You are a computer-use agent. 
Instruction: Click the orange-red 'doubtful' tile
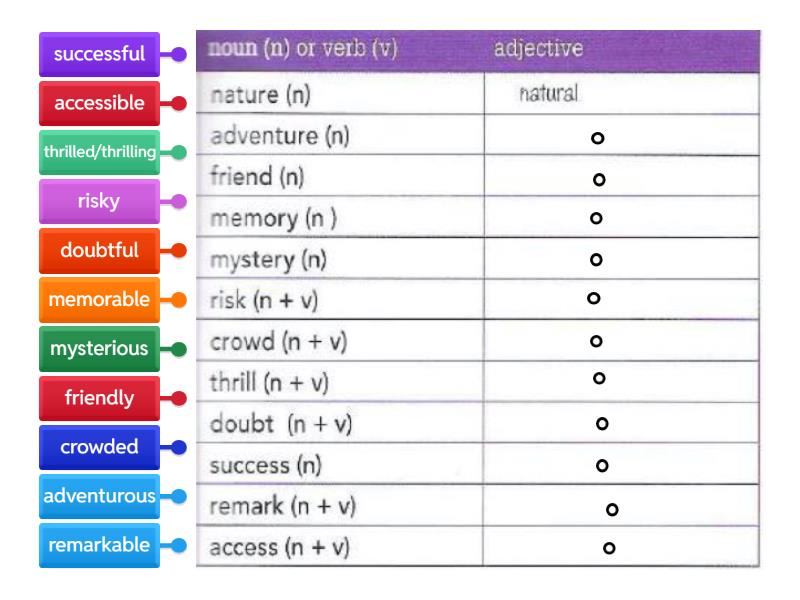[x=99, y=250]
